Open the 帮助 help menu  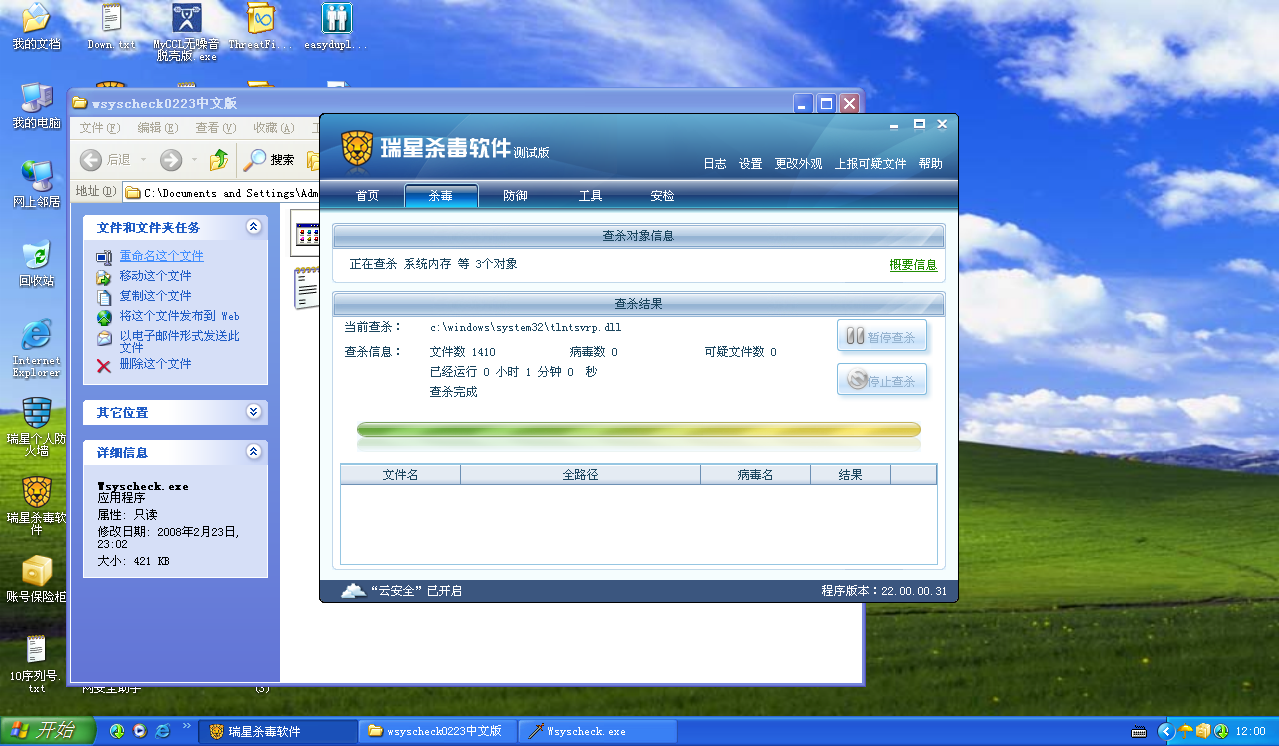[x=930, y=164]
